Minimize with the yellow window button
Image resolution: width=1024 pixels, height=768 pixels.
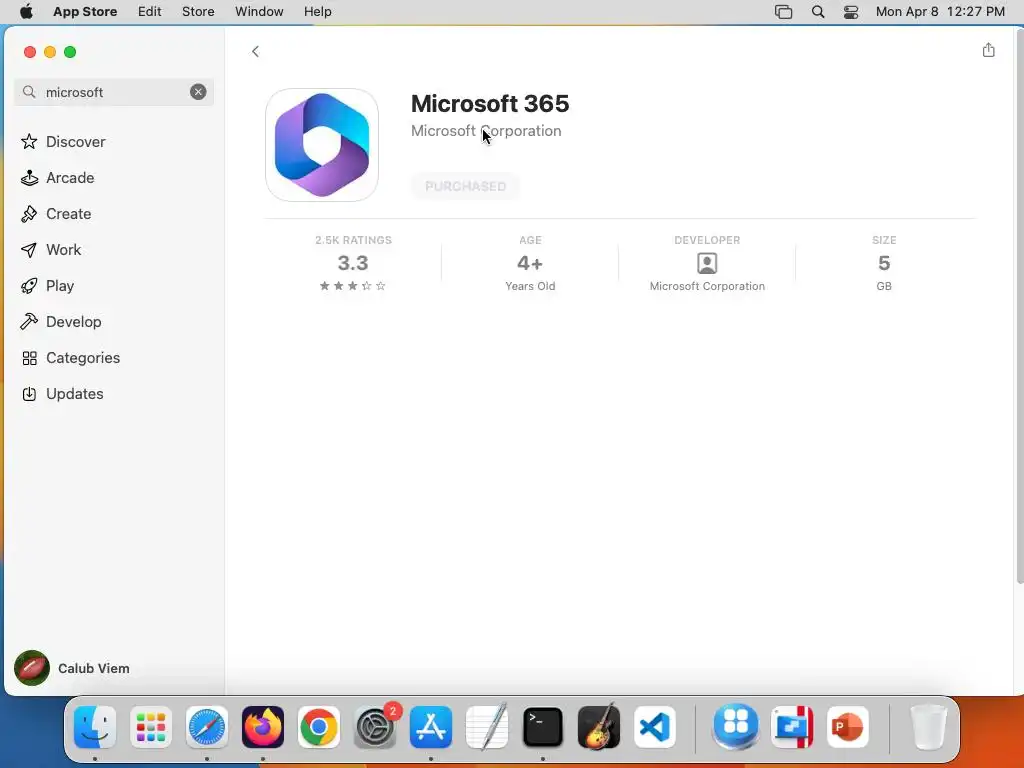(x=50, y=52)
